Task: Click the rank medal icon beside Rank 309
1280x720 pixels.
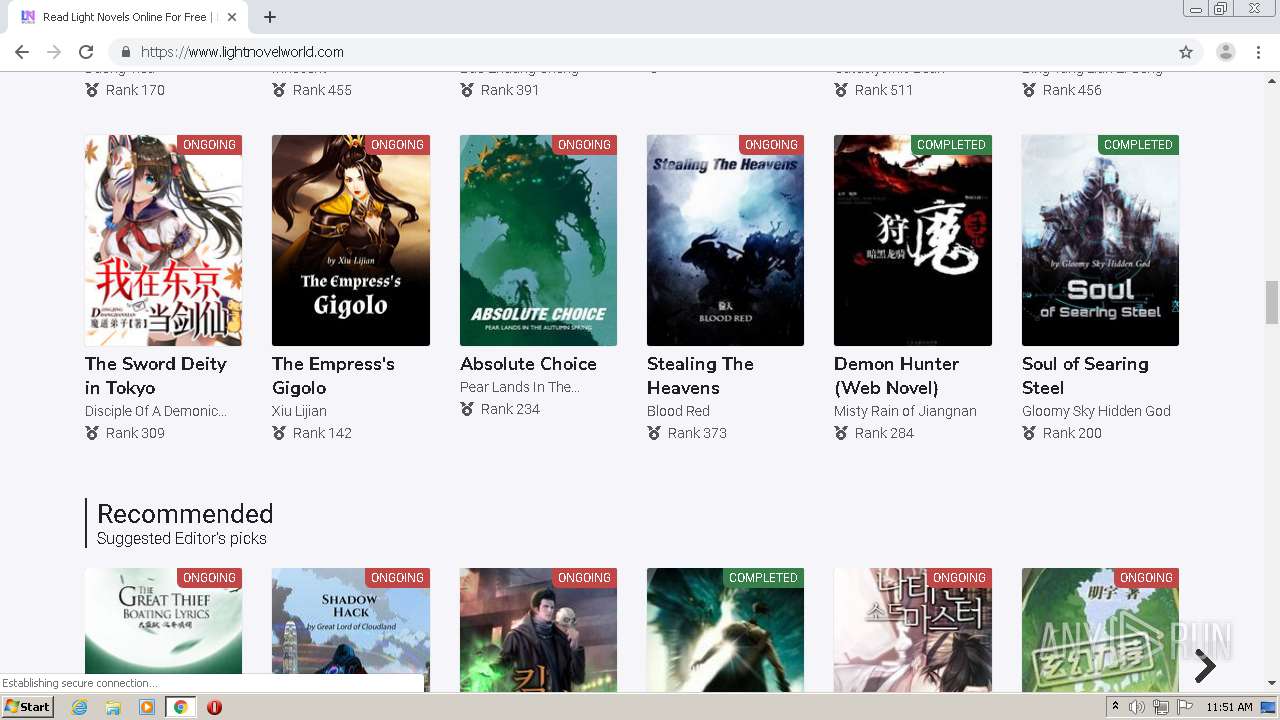Action: [92, 433]
